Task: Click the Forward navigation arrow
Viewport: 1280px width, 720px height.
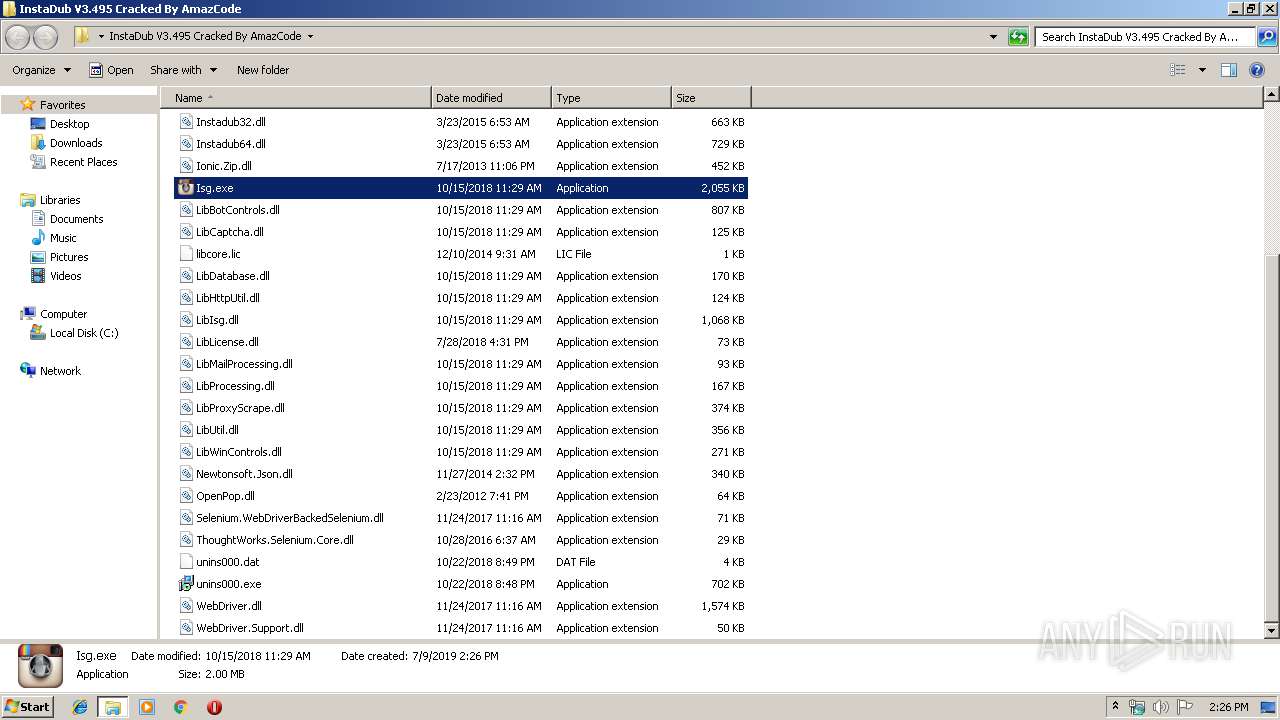Action: pos(46,37)
